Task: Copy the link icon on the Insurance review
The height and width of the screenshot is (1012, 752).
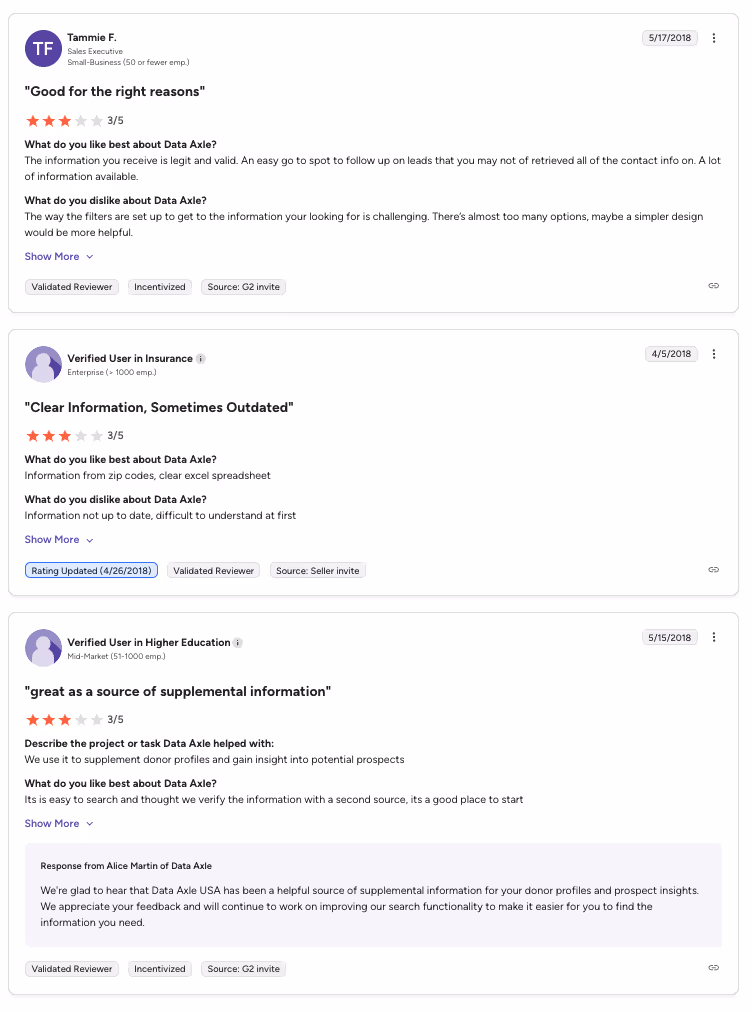Action: (x=713, y=569)
